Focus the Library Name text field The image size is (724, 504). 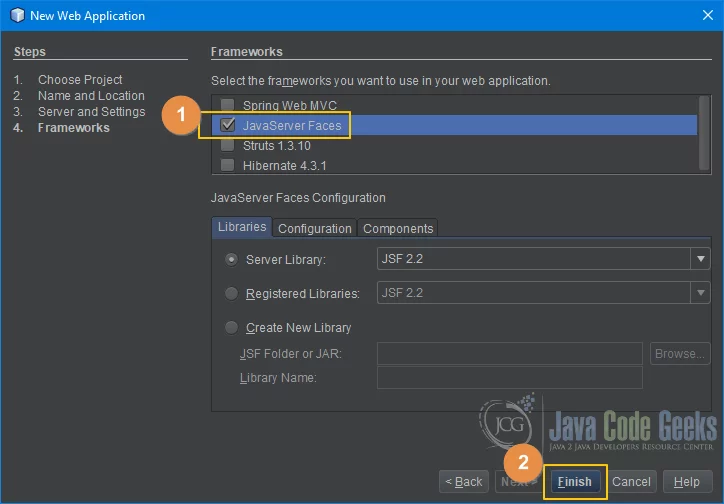pyautogui.click(x=510, y=378)
